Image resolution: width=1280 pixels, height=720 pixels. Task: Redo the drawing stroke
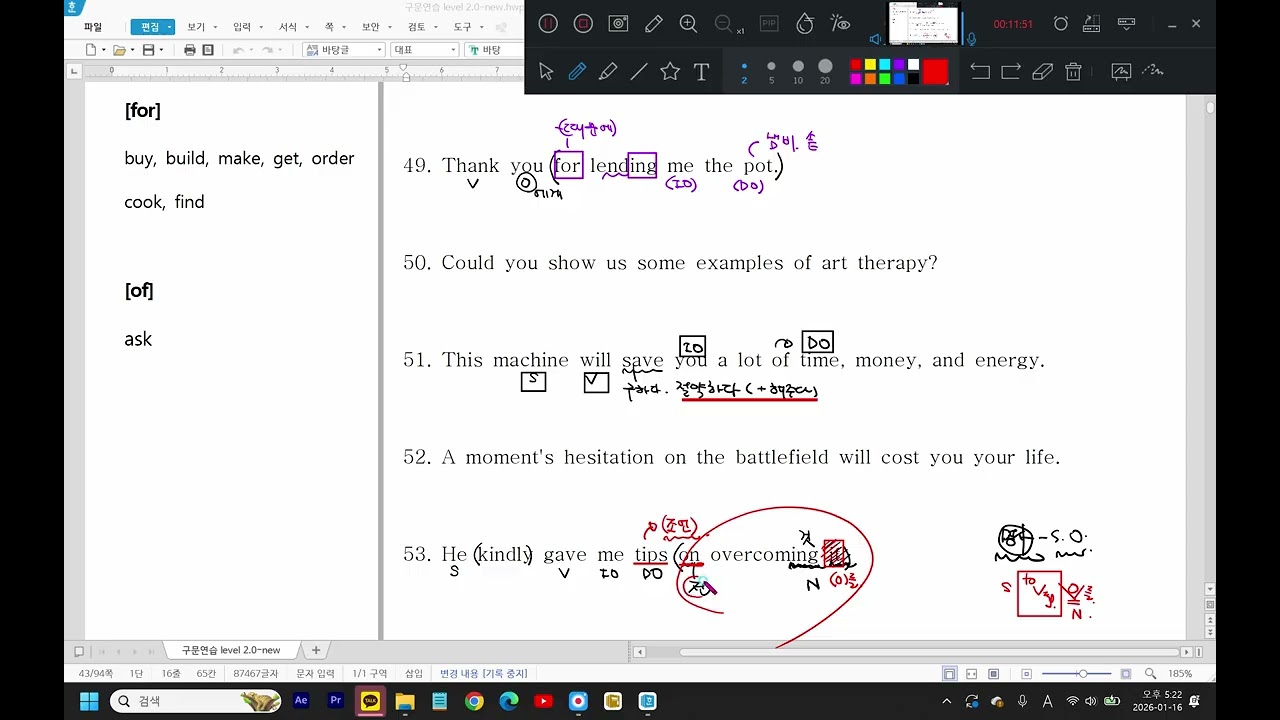pyautogui.click(x=1011, y=71)
